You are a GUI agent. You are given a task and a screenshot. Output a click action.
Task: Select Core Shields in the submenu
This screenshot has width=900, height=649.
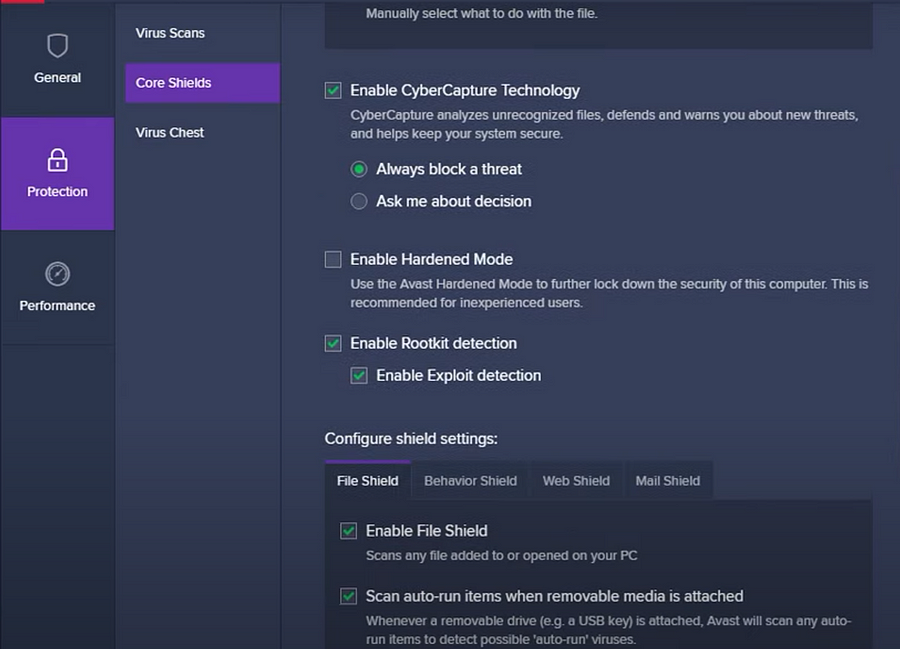click(x=203, y=83)
